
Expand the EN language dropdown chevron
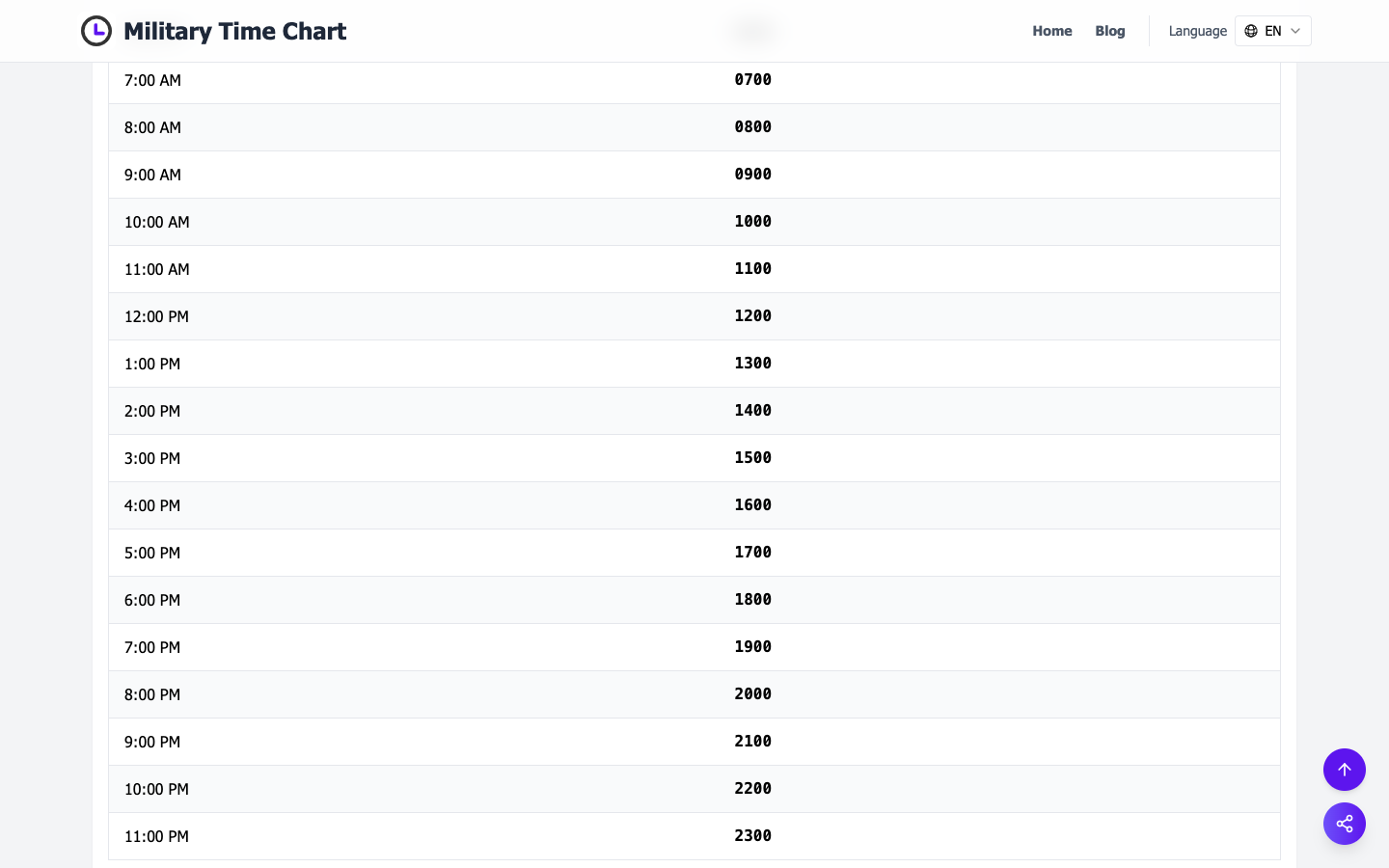1295,31
